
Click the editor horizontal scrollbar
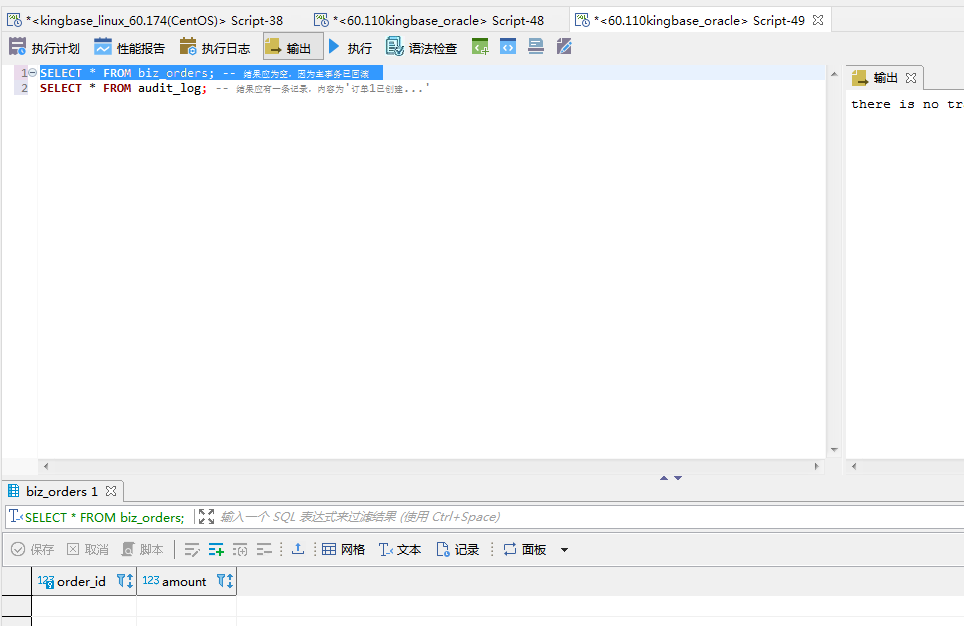click(x=430, y=466)
